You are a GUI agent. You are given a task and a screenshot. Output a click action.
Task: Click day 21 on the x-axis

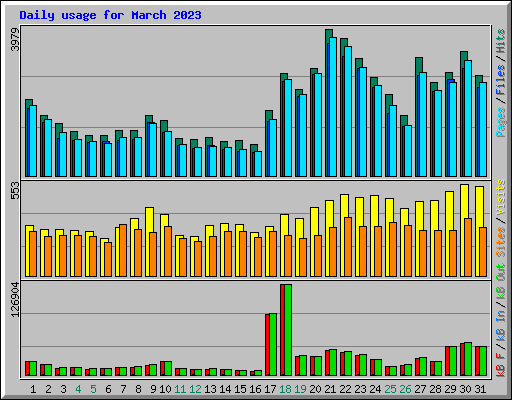(331, 389)
